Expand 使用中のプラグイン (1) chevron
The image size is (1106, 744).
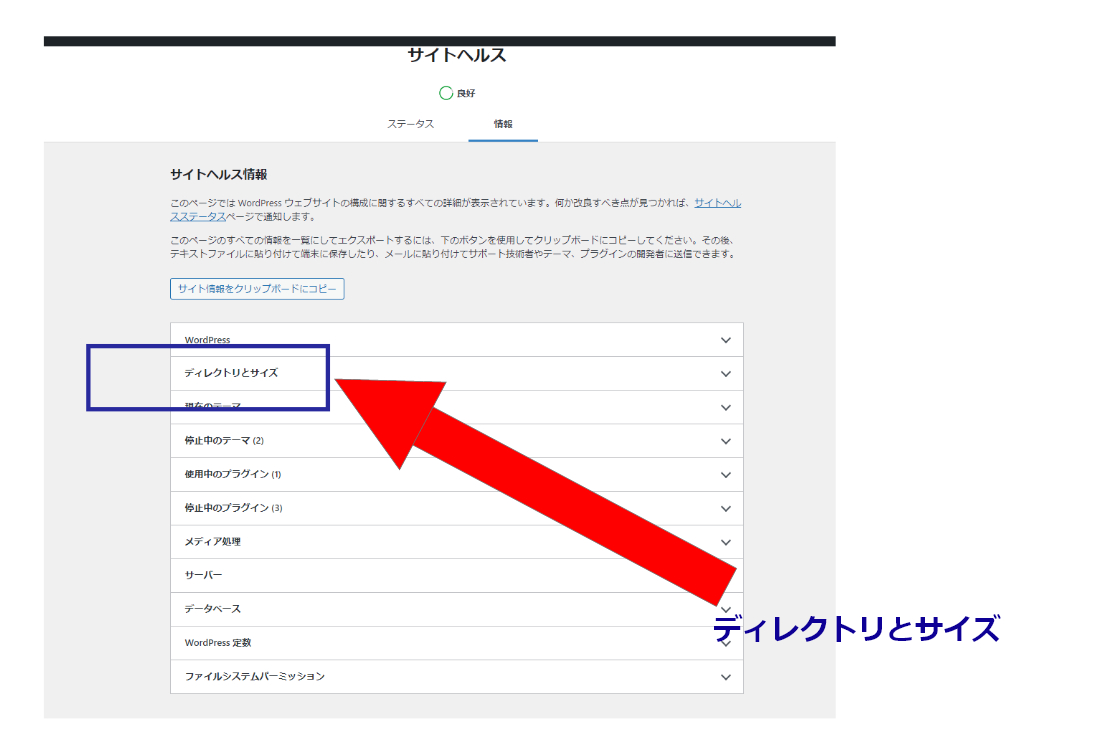pos(725,475)
